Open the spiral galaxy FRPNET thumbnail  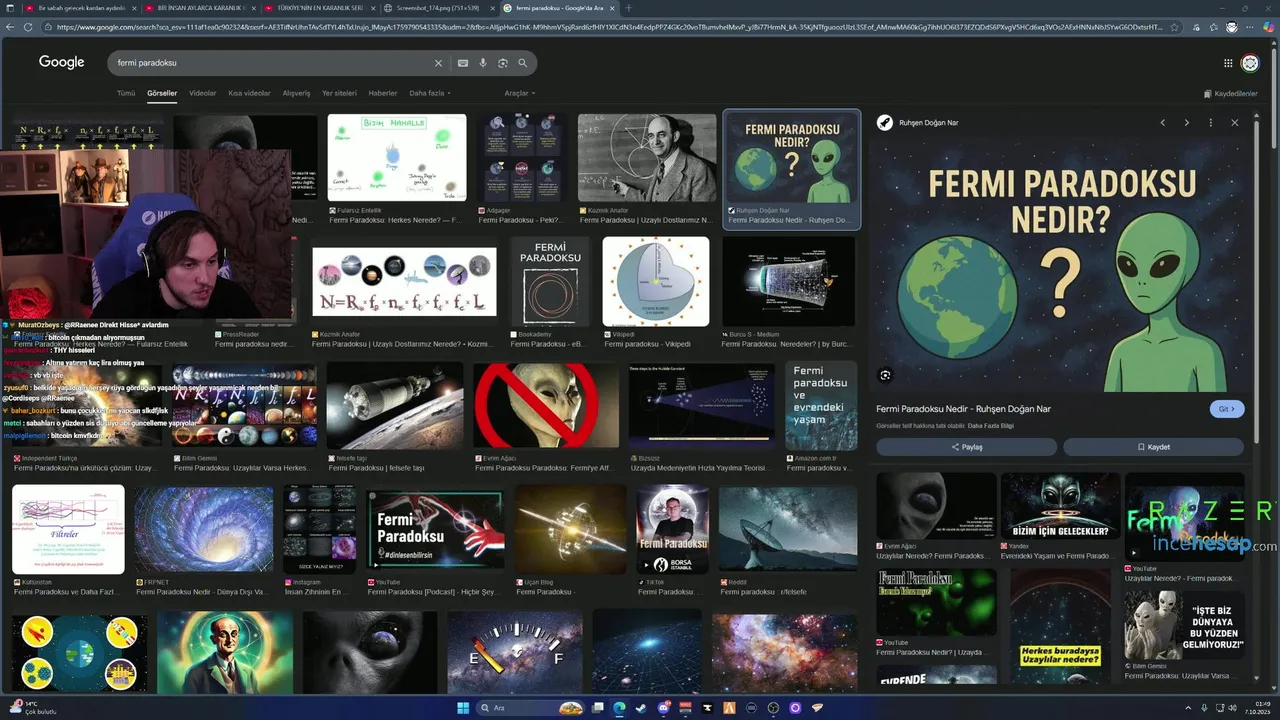click(x=204, y=529)
